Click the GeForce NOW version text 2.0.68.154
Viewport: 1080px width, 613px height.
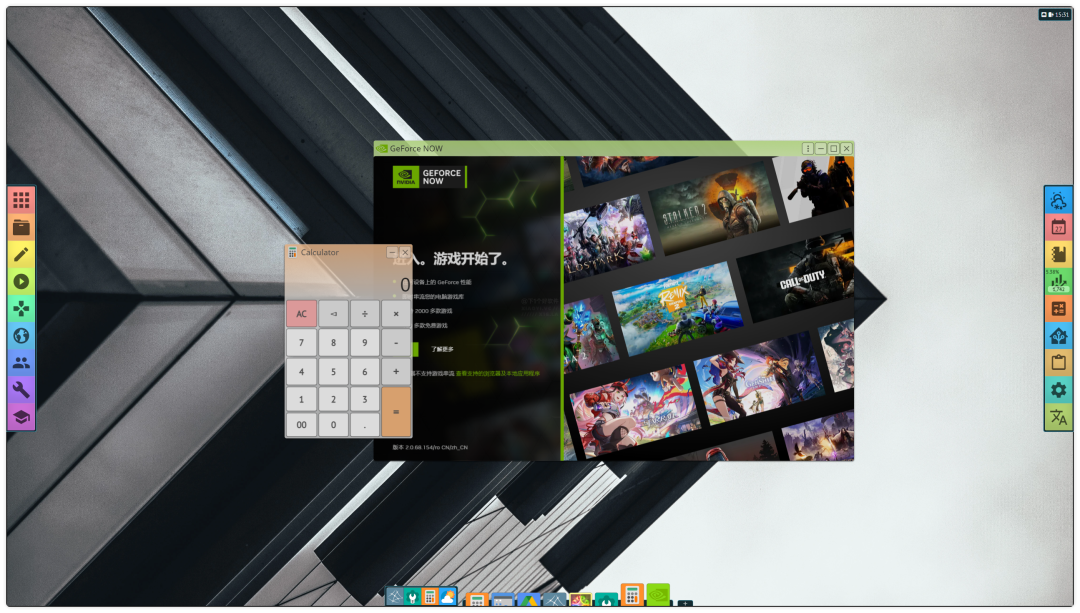(430, 447)
